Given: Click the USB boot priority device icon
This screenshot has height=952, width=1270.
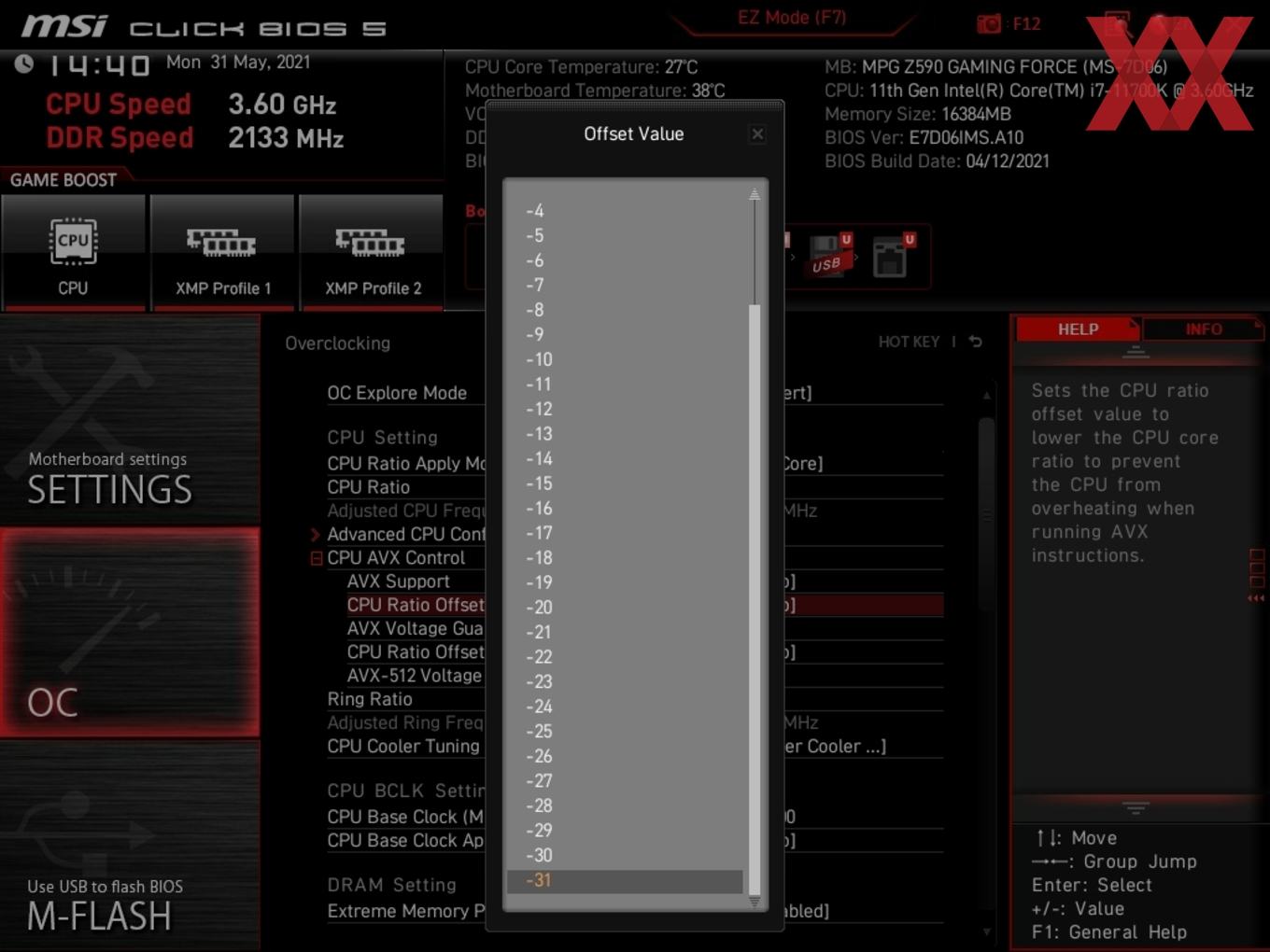Looking at the screenshot, I should point(829,256).
